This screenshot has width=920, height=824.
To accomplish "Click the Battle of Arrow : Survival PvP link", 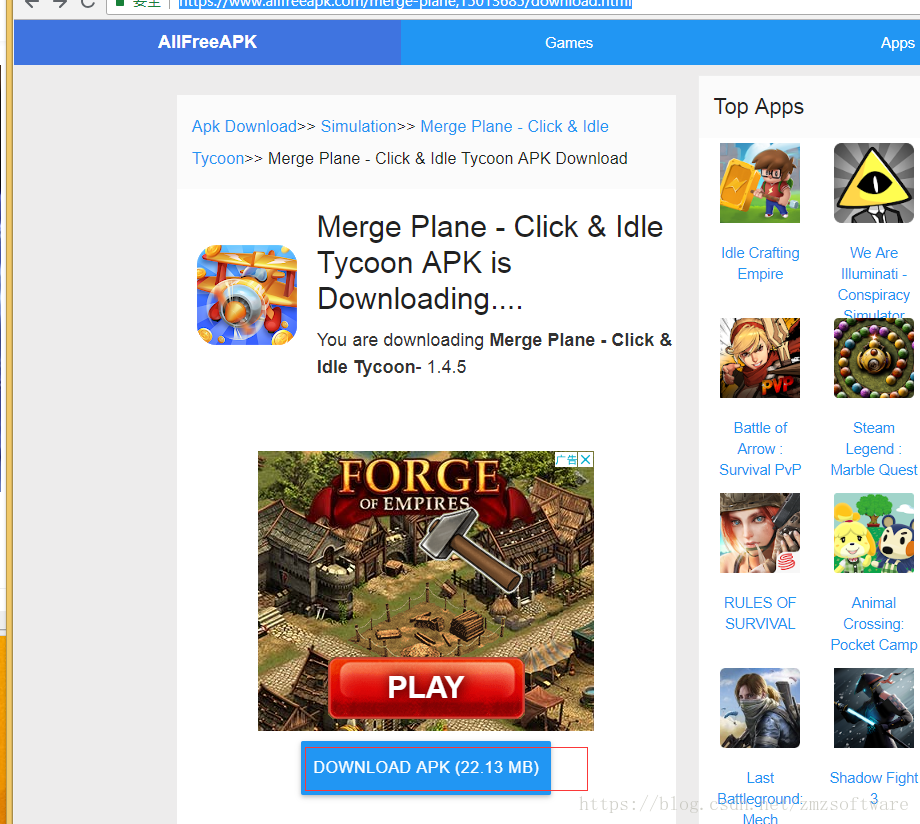I will pyautogui.click(x=760, y=449).
